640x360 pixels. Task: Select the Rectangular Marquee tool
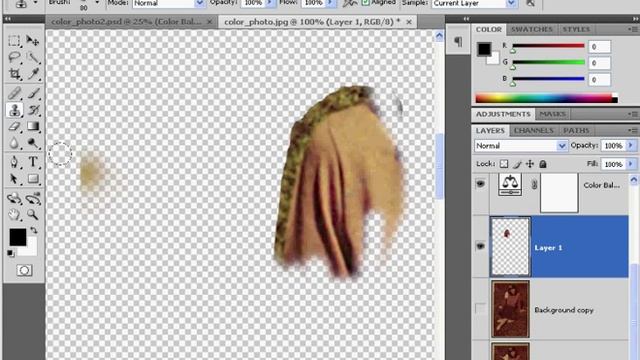coord(14,40)
